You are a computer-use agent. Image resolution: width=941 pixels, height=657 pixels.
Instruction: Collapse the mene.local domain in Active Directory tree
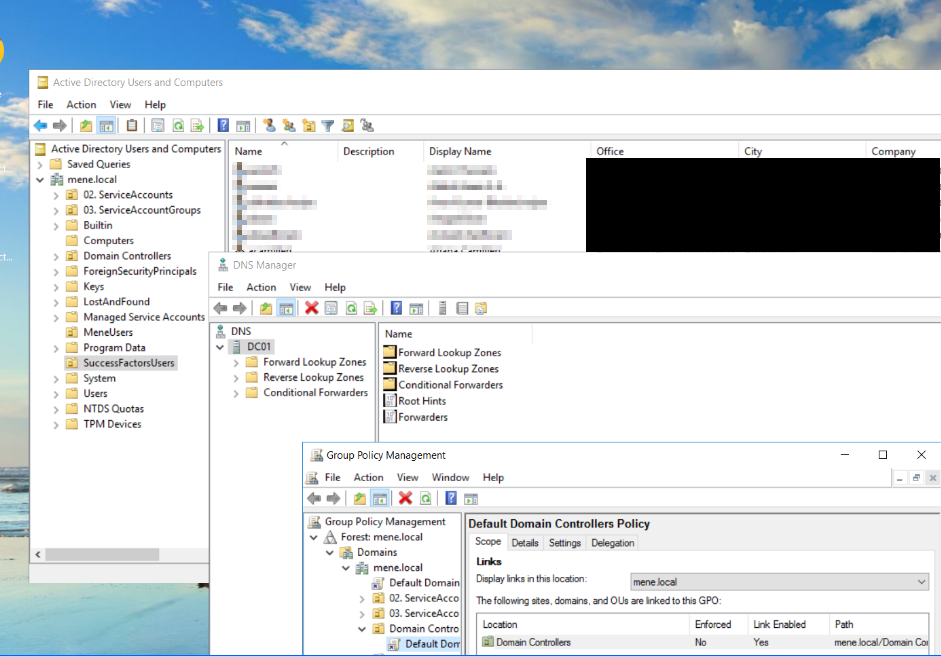click(x=40, y=180)
